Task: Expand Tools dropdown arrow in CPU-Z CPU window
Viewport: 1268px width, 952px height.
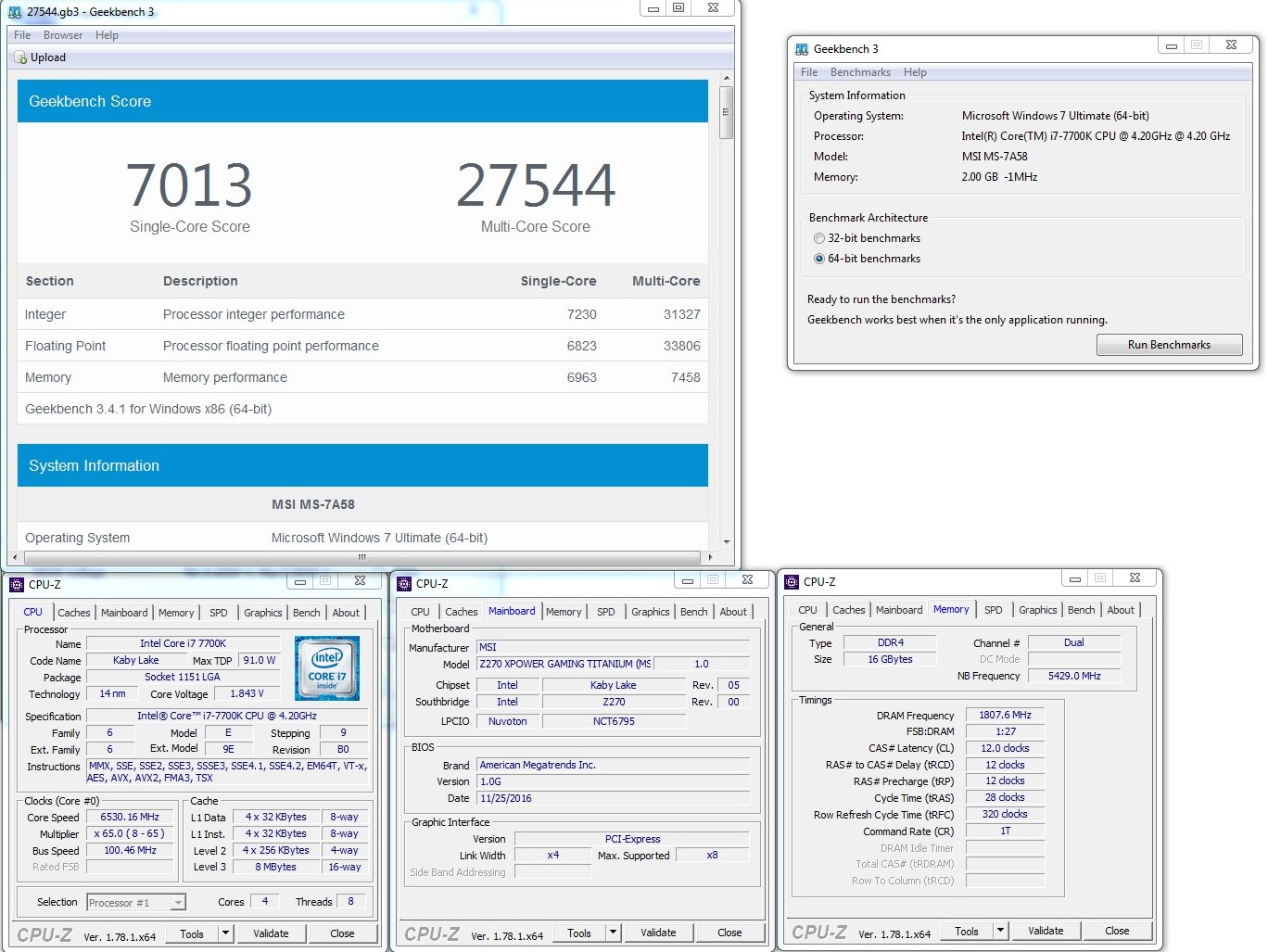Action: click(x=225, y=933)
